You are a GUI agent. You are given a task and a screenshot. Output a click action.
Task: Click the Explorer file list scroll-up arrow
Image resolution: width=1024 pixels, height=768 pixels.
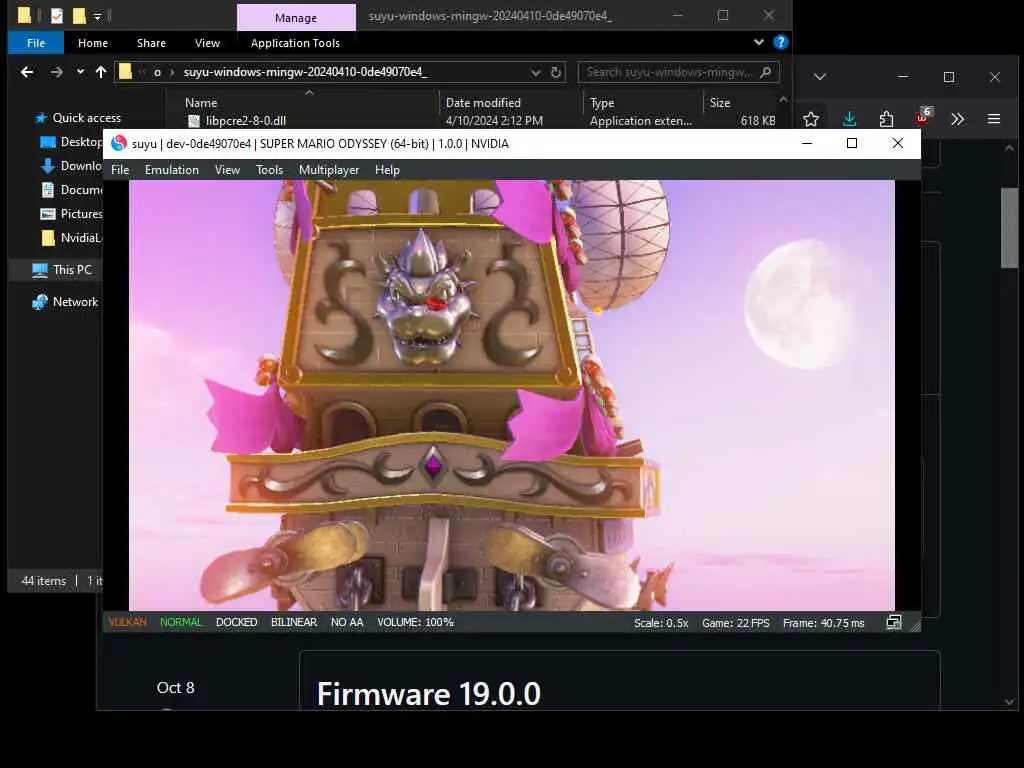[x=783, y=99]
